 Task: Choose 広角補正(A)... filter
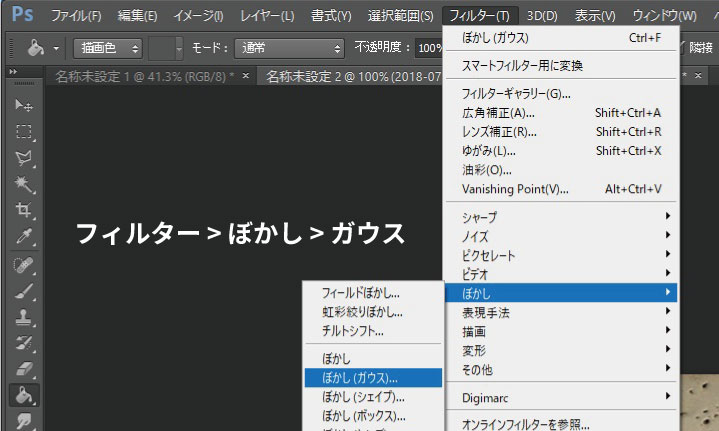[x=561, y=113]
